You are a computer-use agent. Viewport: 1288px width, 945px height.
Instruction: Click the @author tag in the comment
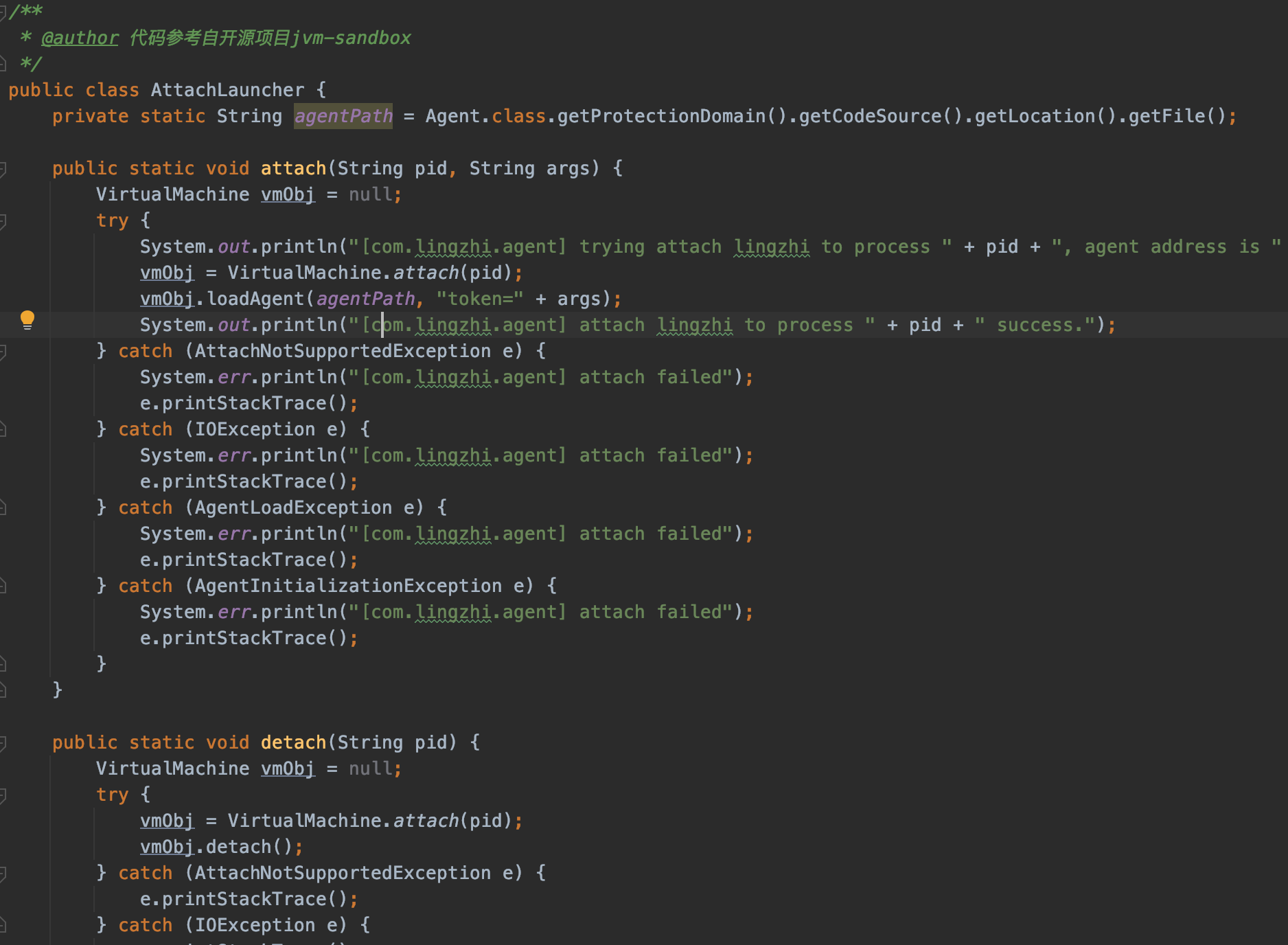(x=80, y=38)
